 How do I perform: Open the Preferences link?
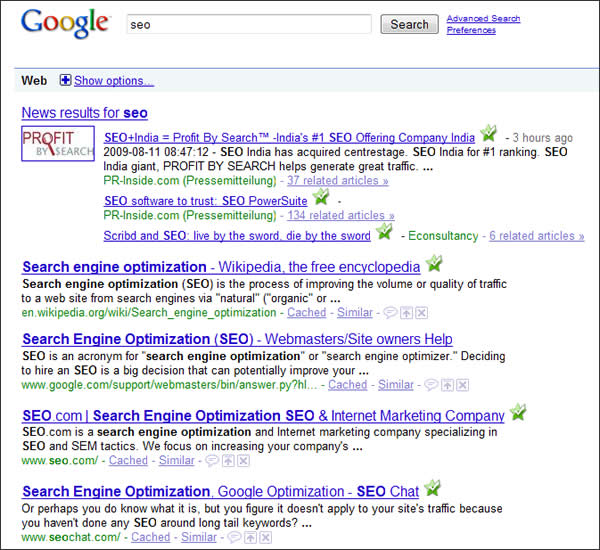(471, 30)
